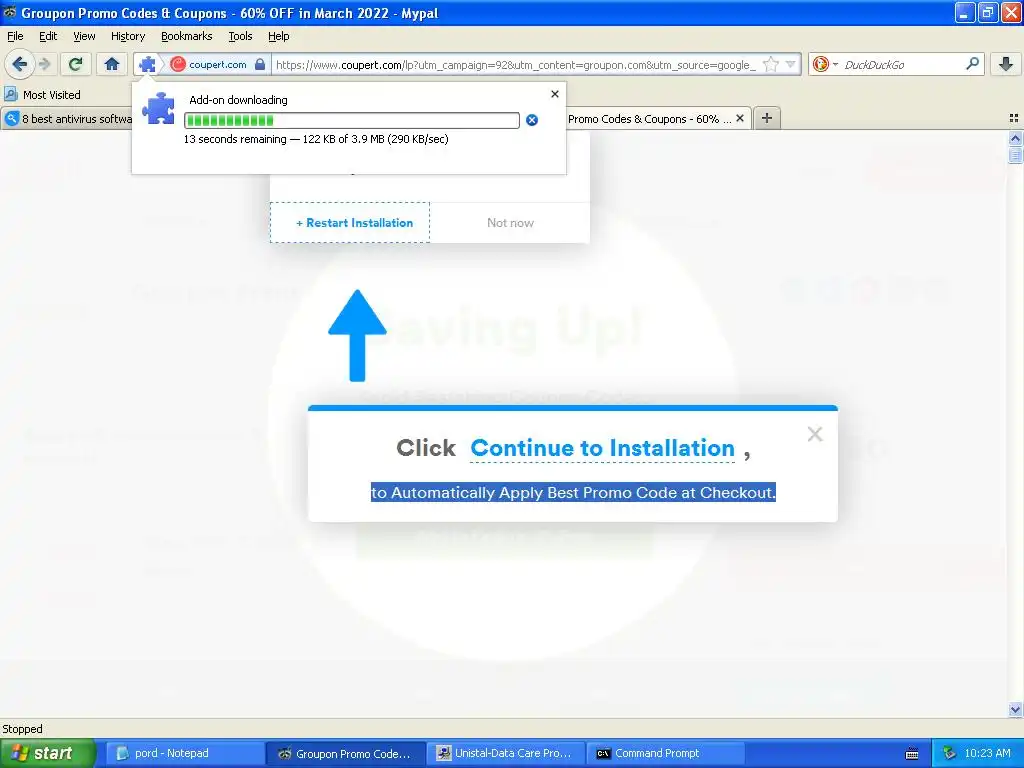Switch to the 8 best antivirus tab

click(x=67, y=119)
